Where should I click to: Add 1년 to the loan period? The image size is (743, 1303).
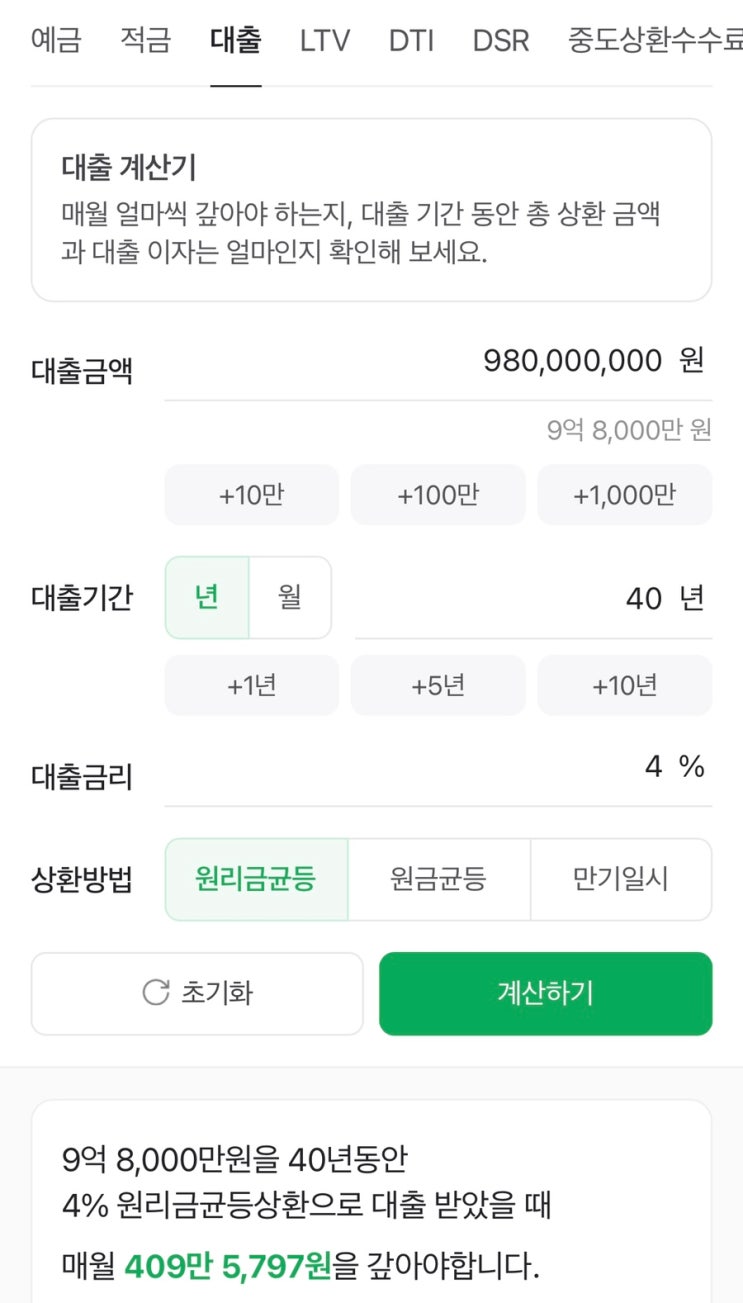[x=252, y=686]
